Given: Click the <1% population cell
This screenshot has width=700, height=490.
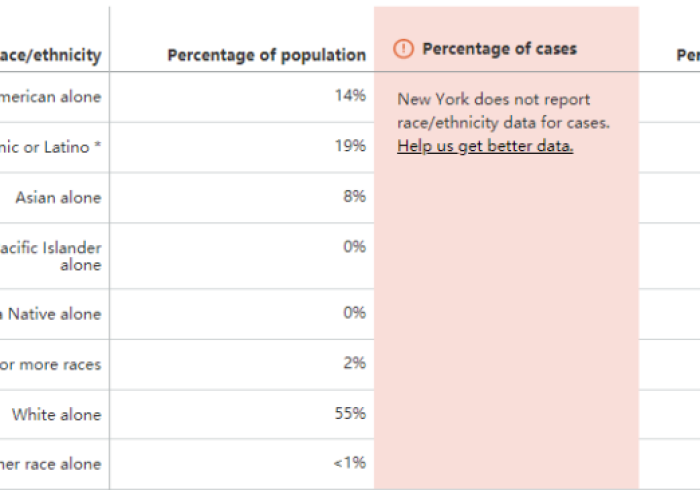Looking at the screenshot, I should (x=350, y=463).
